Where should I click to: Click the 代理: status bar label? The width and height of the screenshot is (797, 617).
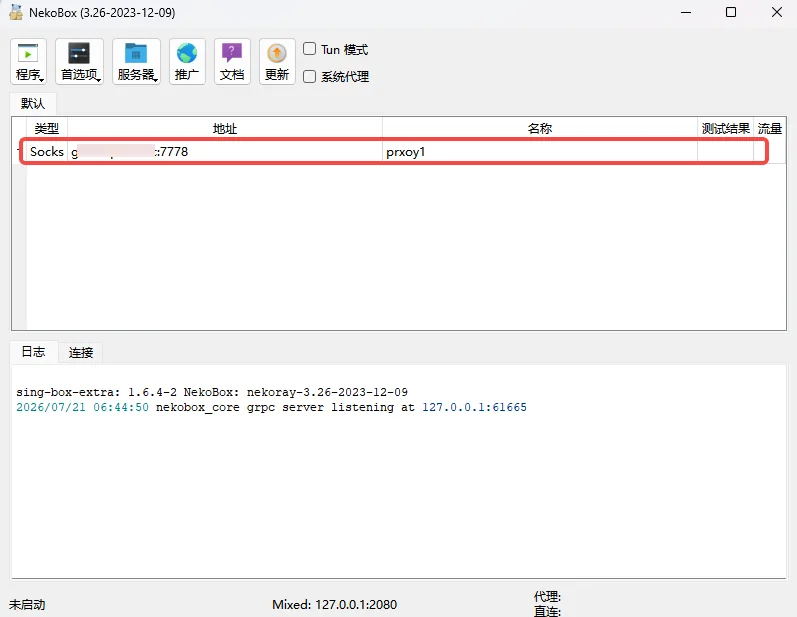(547, 596)
